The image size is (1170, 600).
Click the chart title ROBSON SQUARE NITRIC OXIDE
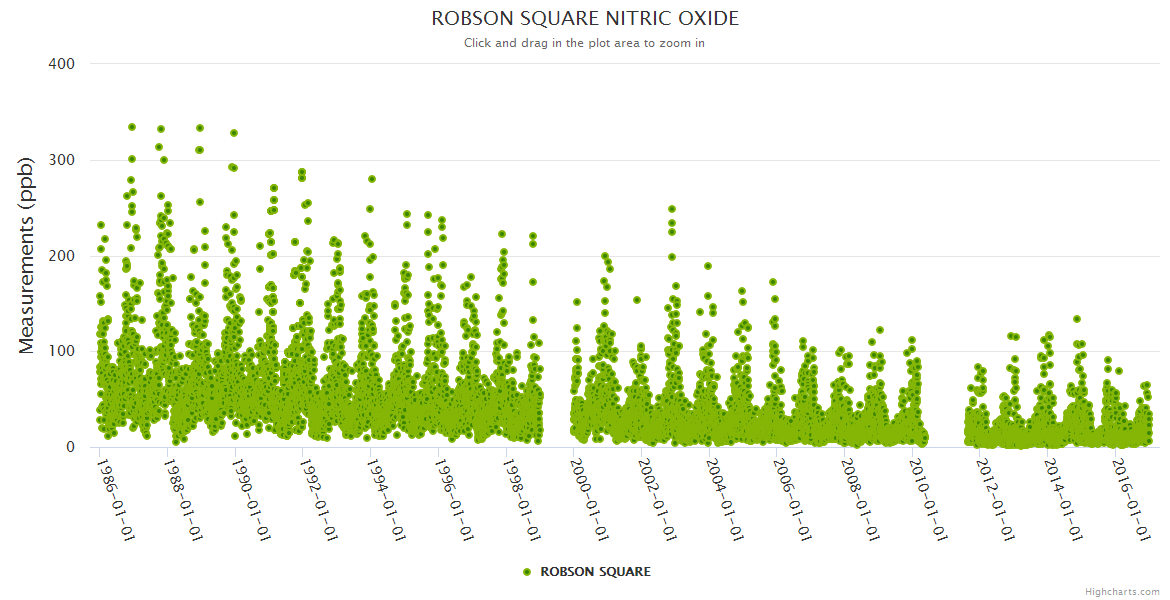(585, 19)
